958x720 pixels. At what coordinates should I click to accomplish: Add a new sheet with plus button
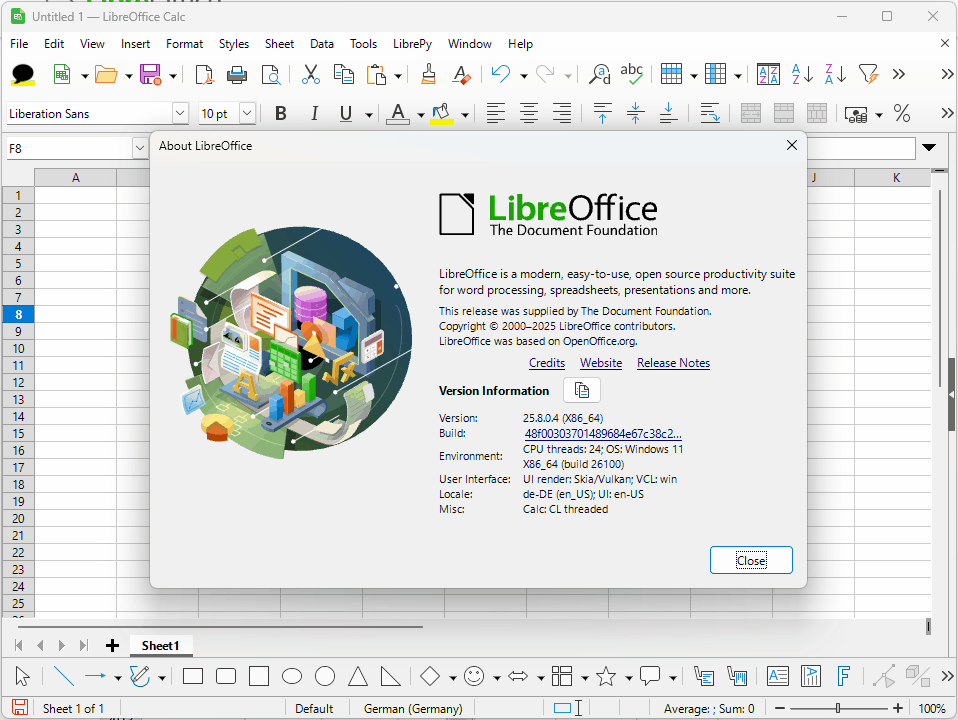coord(112,645)
